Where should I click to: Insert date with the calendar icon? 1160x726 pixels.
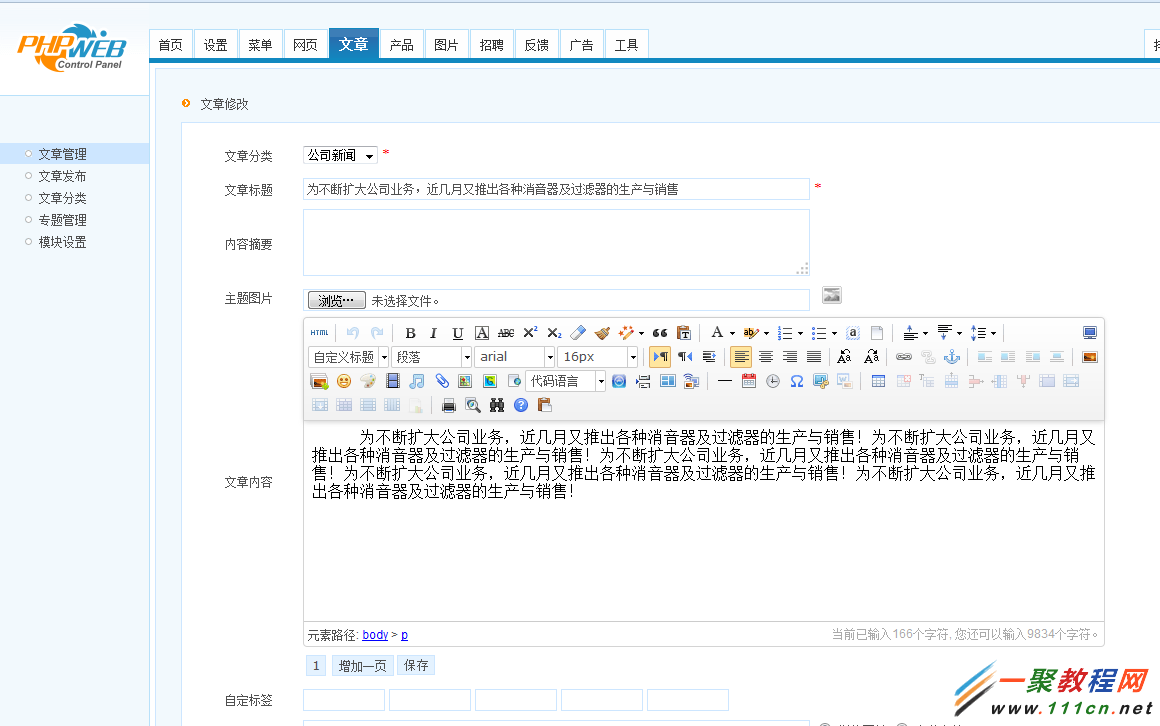point(749,381)
